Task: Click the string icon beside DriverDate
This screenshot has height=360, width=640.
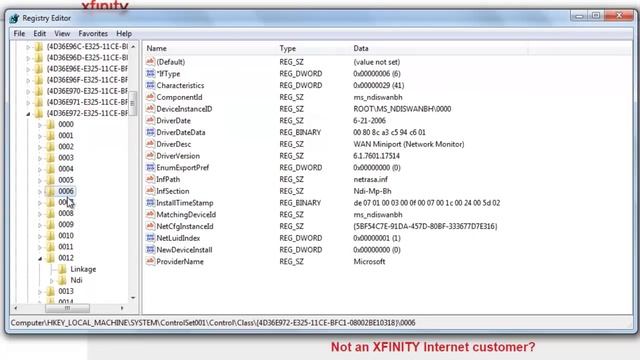Action: click(151, 120)
